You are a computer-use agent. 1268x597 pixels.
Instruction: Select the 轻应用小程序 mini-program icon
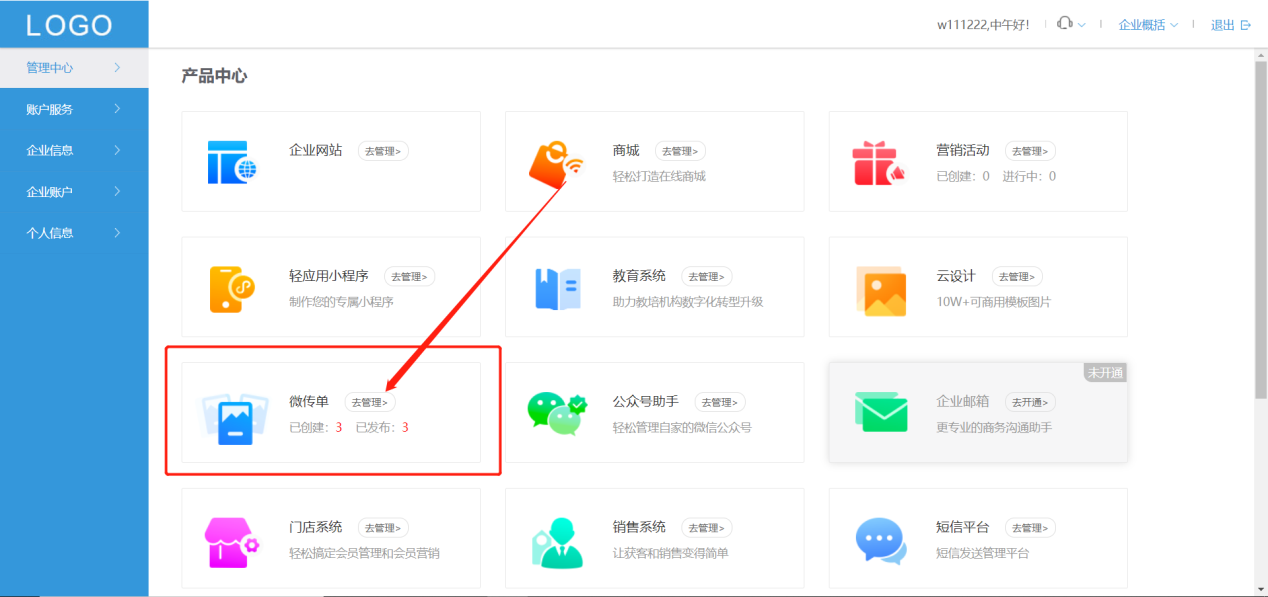coord(232,286)
